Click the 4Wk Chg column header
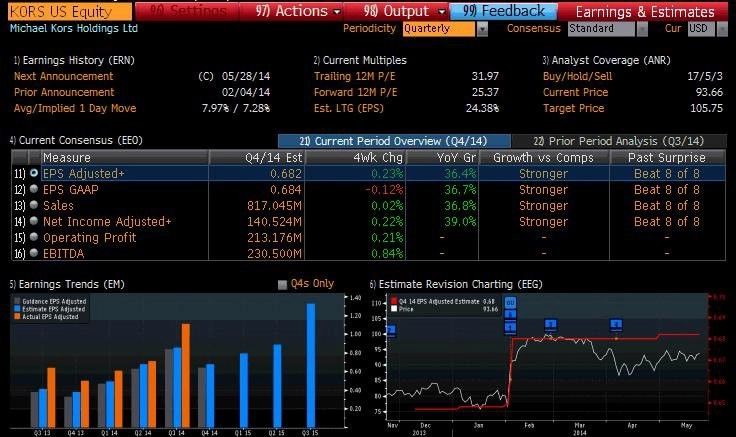Viewport: 736px width, 437px height. click(x=356, y=157)
